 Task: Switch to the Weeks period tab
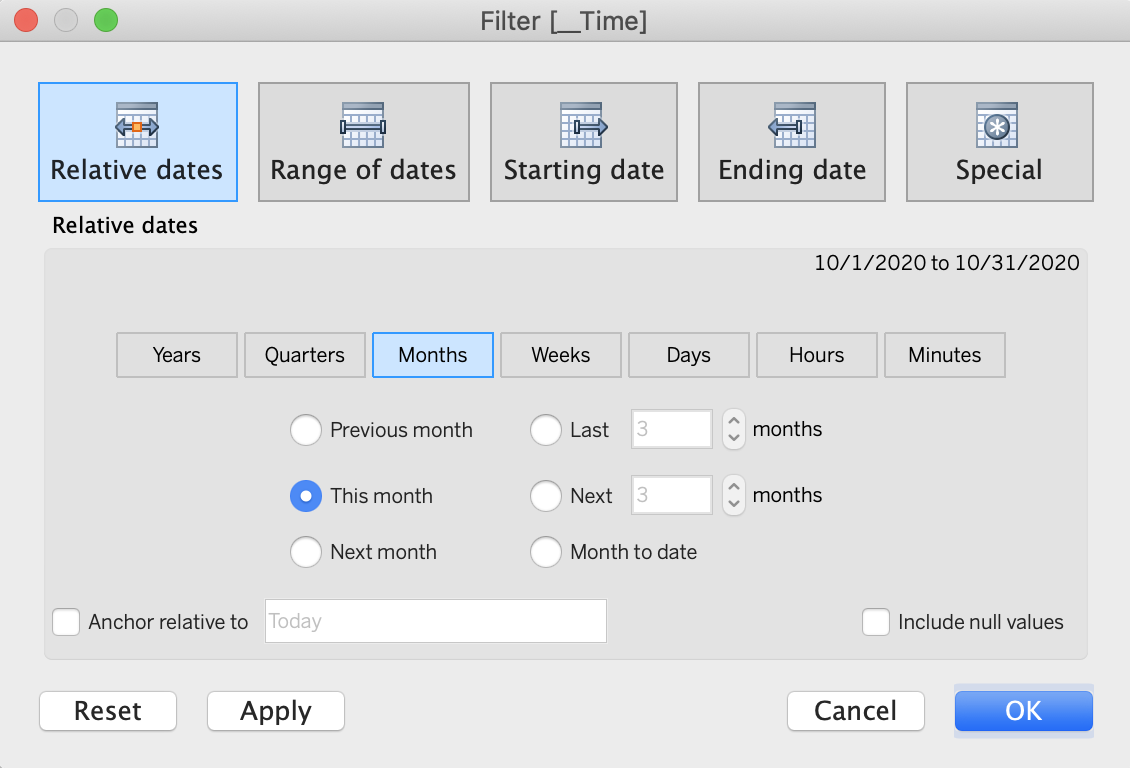pos(561,355)
